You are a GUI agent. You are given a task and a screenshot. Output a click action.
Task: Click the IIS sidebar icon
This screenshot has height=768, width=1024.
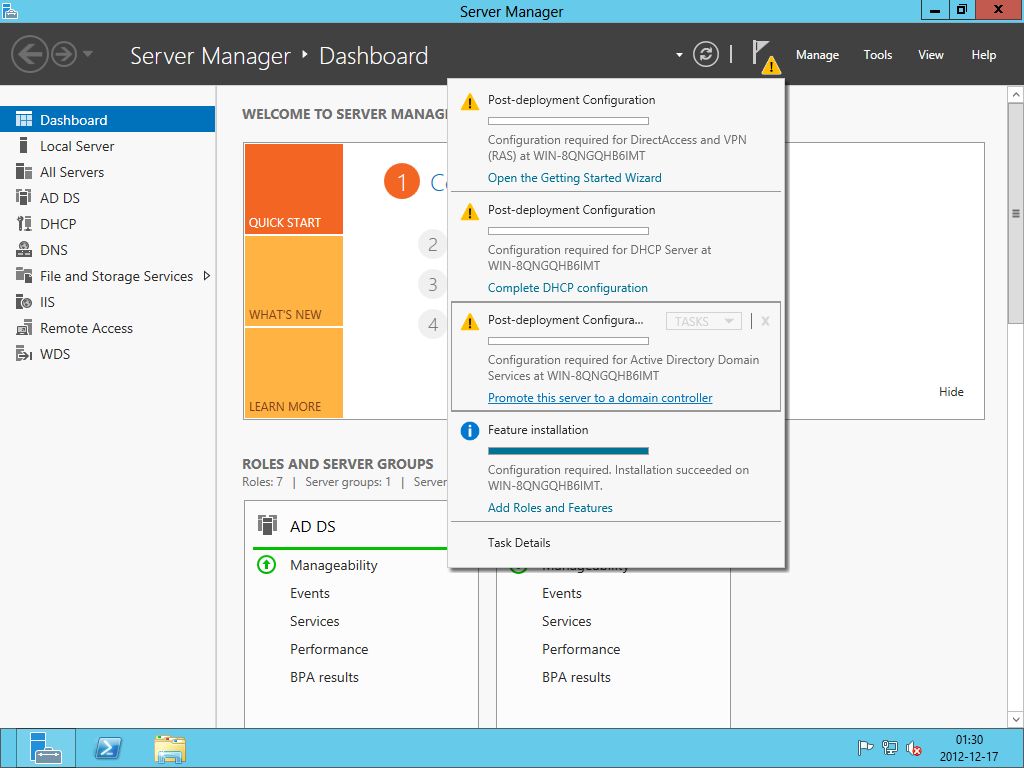[x=24, y=302]
